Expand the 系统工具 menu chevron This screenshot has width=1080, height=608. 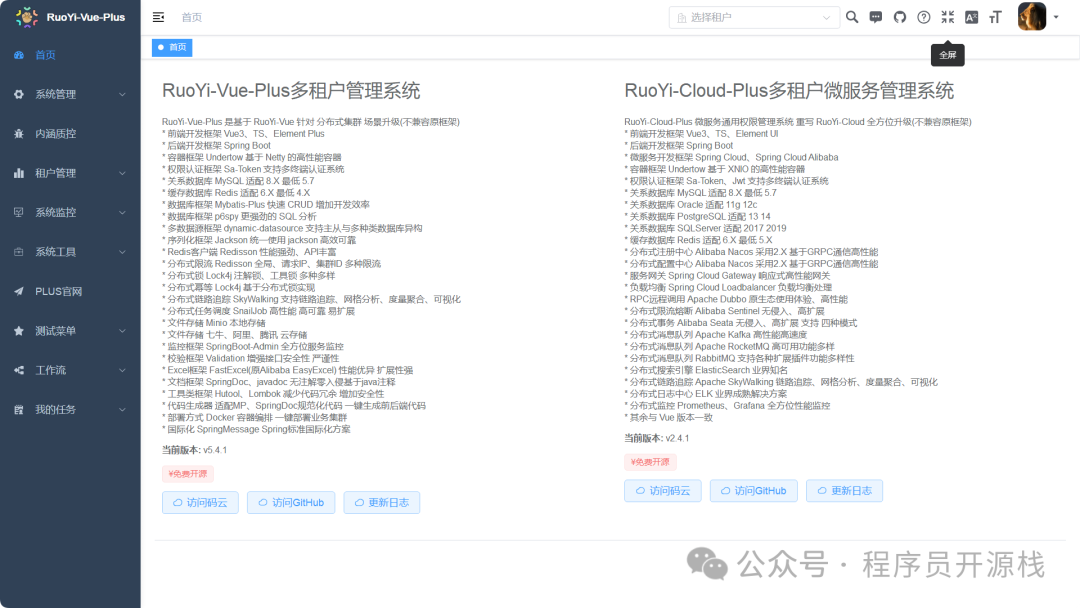(x=122, y=252)
